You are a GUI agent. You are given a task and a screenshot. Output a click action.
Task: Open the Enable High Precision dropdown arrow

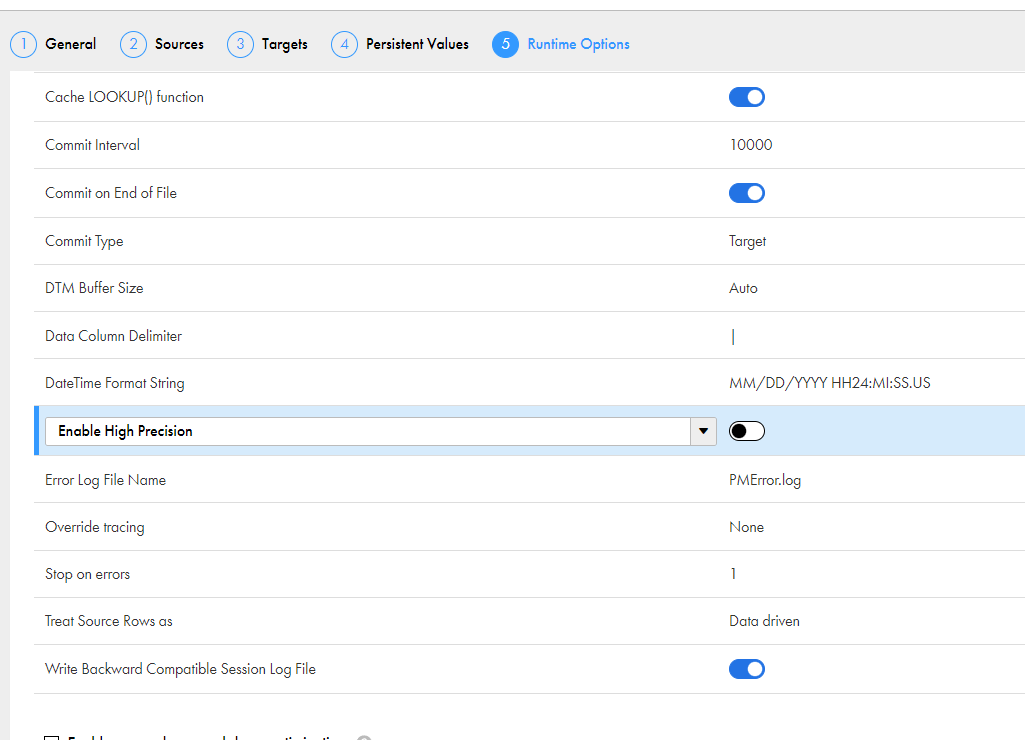tap(703, 431)
